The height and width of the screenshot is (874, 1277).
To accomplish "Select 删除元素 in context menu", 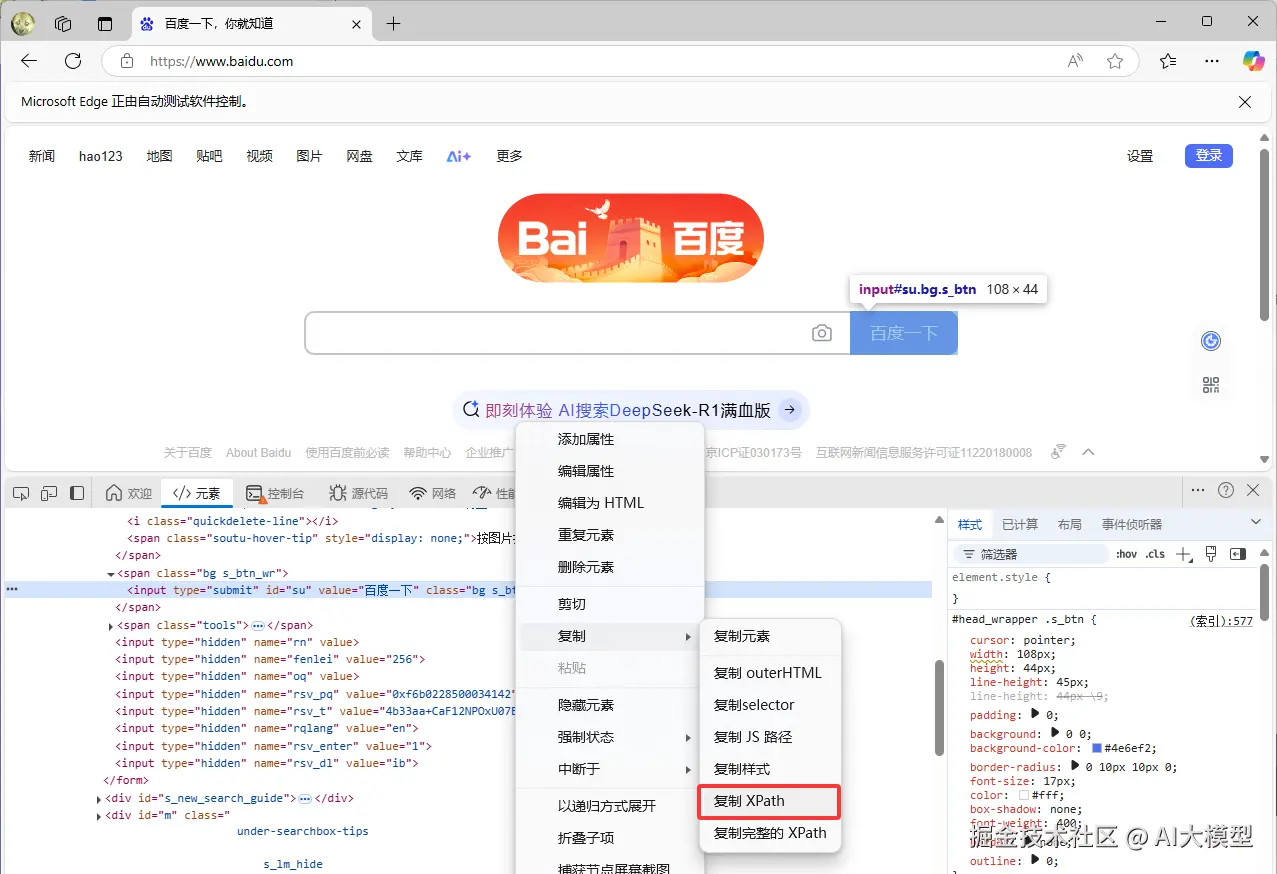I will tap(610, 567).
